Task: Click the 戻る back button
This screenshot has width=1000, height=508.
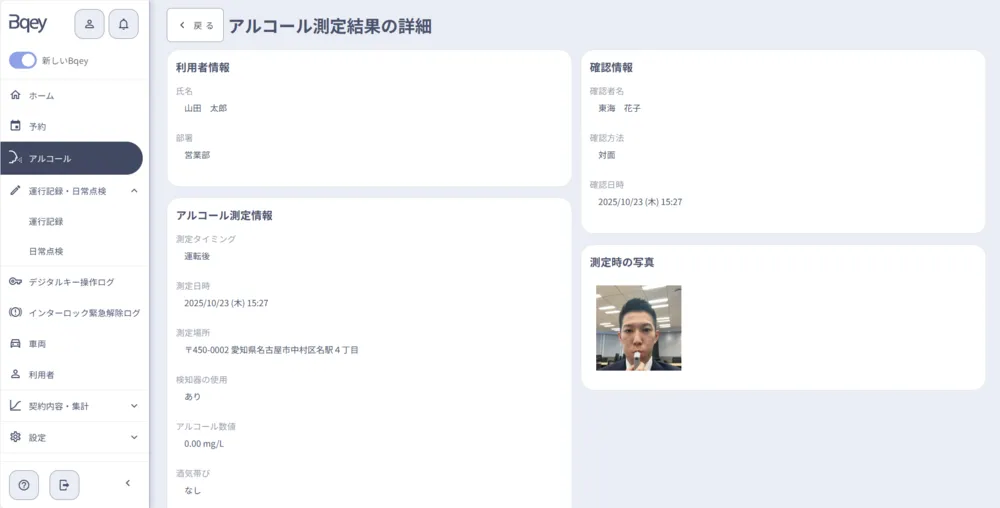Action: 195,26
